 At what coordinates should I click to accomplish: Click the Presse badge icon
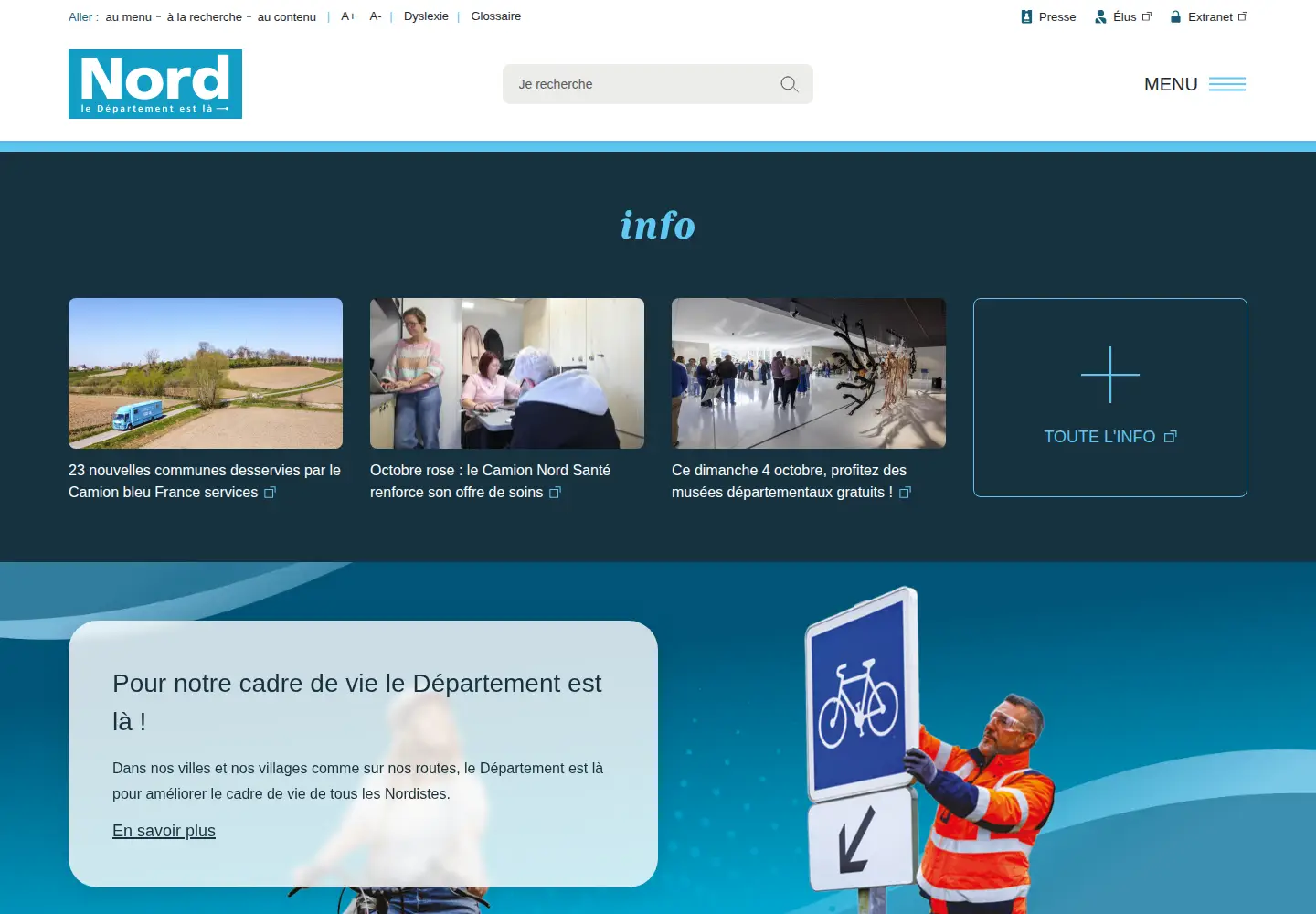pyautogui.click(x=1026, y=16)
